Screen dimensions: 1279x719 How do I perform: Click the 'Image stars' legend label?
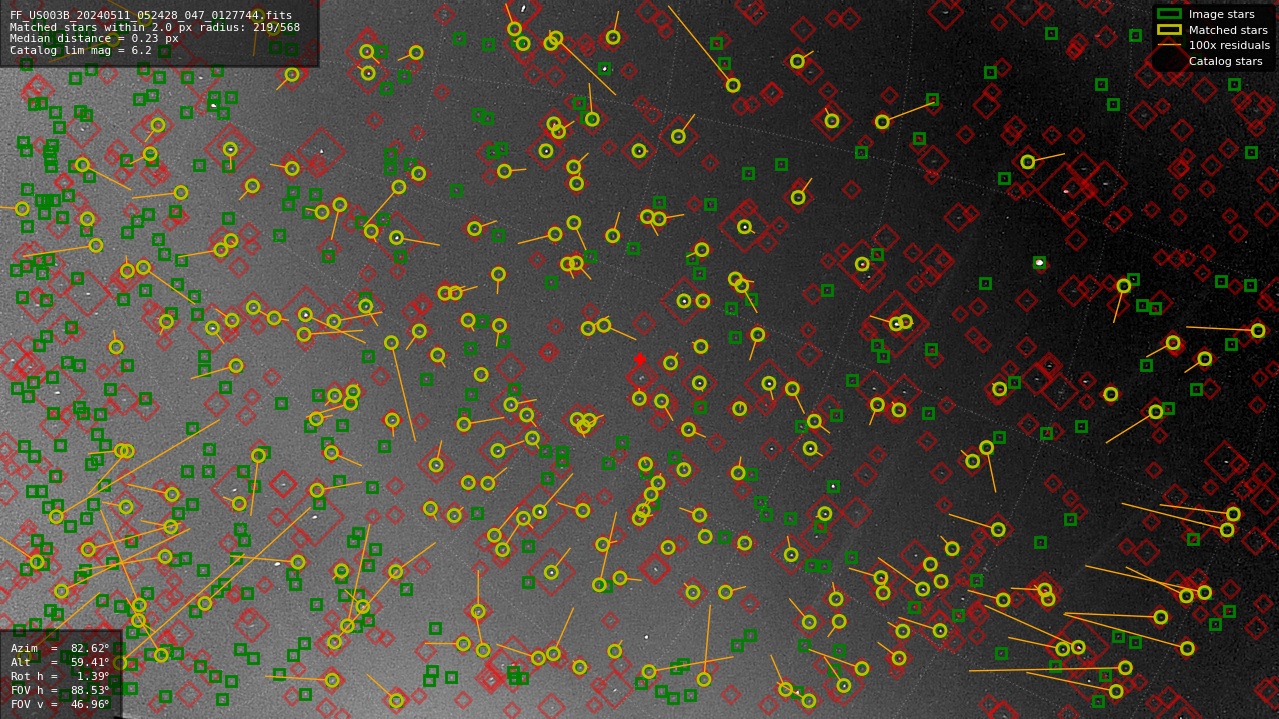(x=1221, y=15)
